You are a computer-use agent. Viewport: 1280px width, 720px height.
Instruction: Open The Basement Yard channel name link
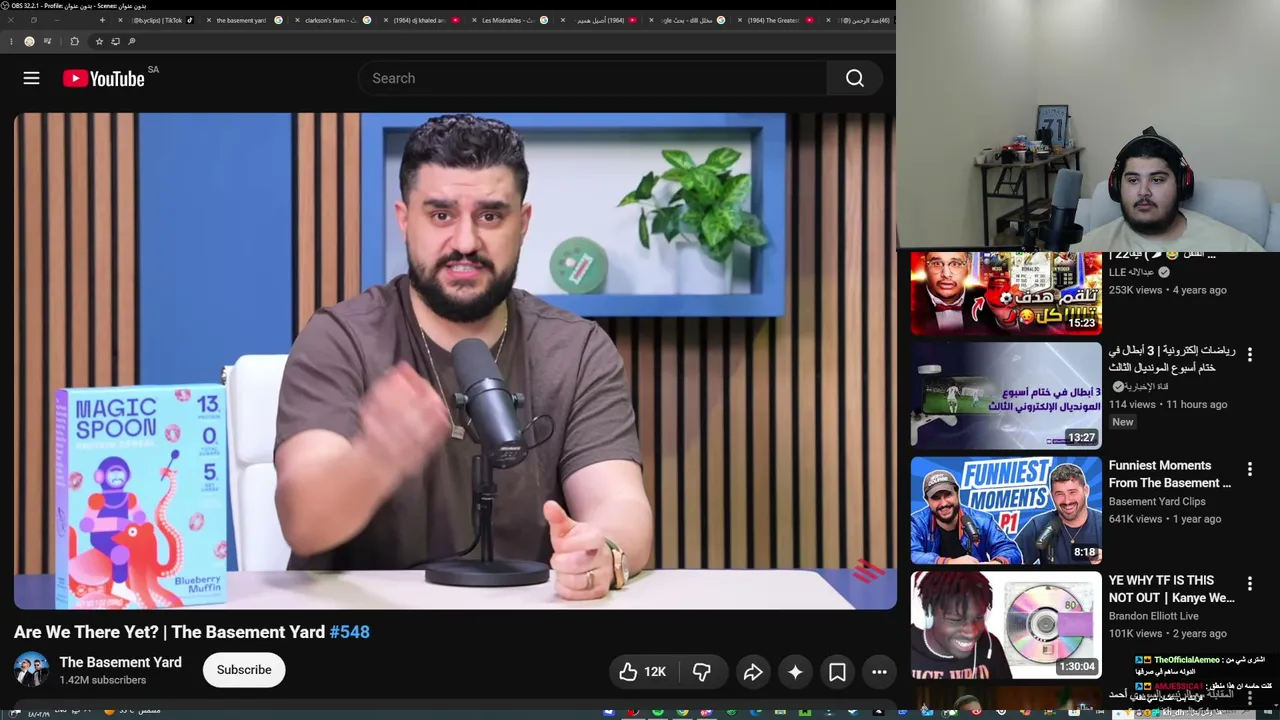(120, 662)
